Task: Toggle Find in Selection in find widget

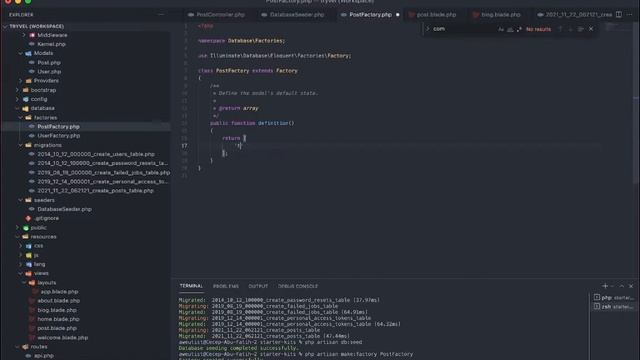Action: click(x=580, y=29)
